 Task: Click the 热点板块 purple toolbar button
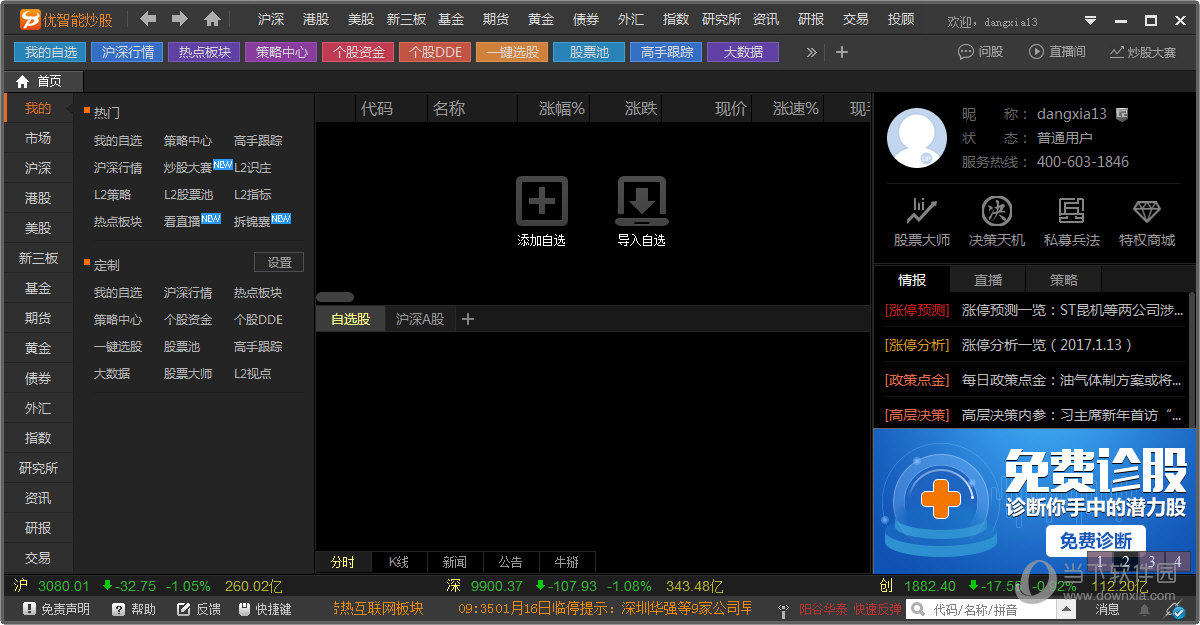point(204,52)
